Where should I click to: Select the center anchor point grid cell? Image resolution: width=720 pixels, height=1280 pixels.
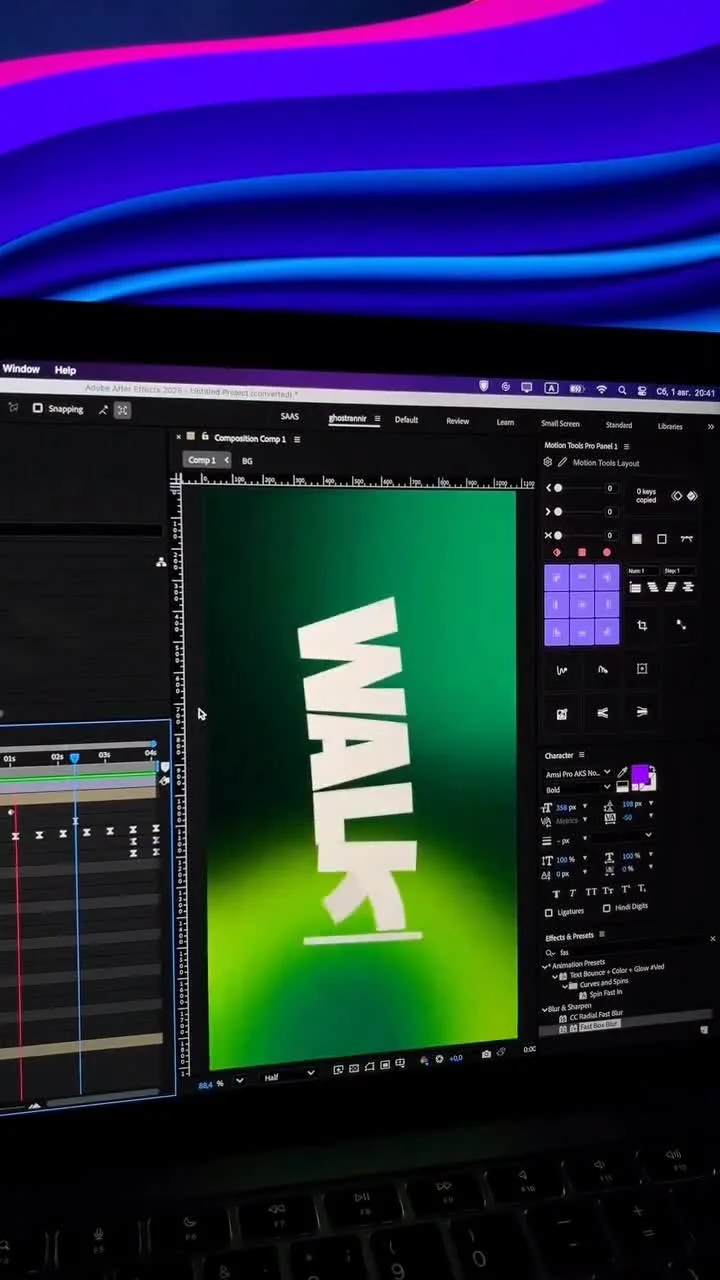[582, 605]
